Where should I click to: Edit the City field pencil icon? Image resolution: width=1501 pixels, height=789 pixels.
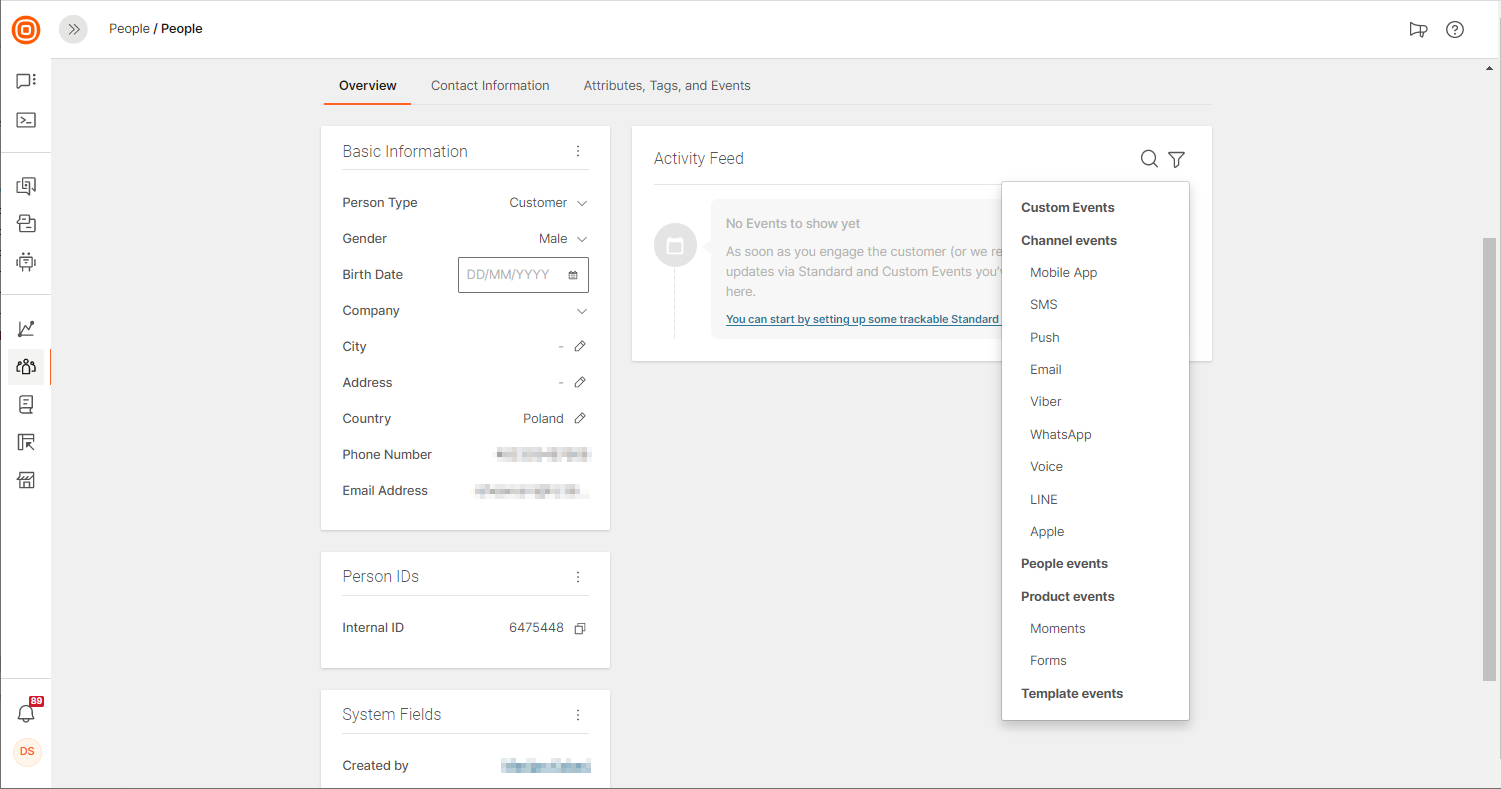pyautogui.click(x=580, y=346)
